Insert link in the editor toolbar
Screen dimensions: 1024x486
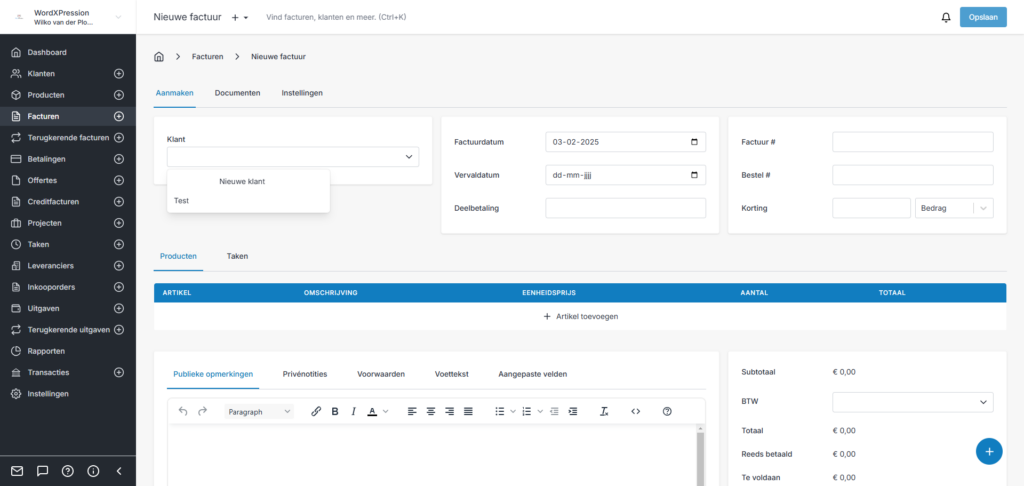pyautogui.click(x=316, y=412)
